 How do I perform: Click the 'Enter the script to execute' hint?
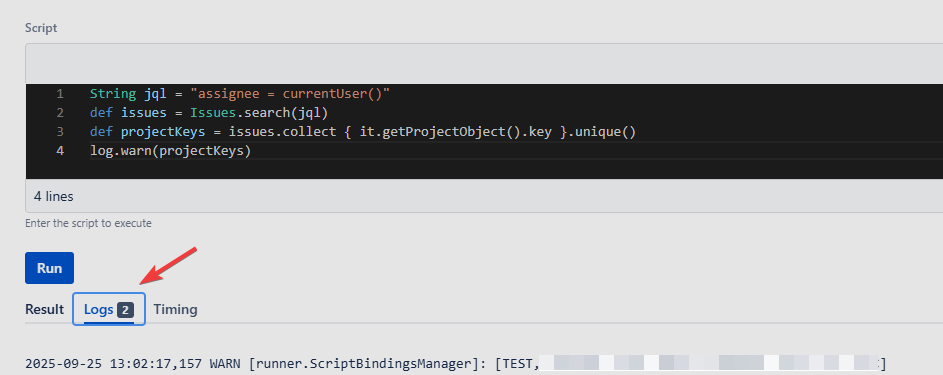pos(88,224)
